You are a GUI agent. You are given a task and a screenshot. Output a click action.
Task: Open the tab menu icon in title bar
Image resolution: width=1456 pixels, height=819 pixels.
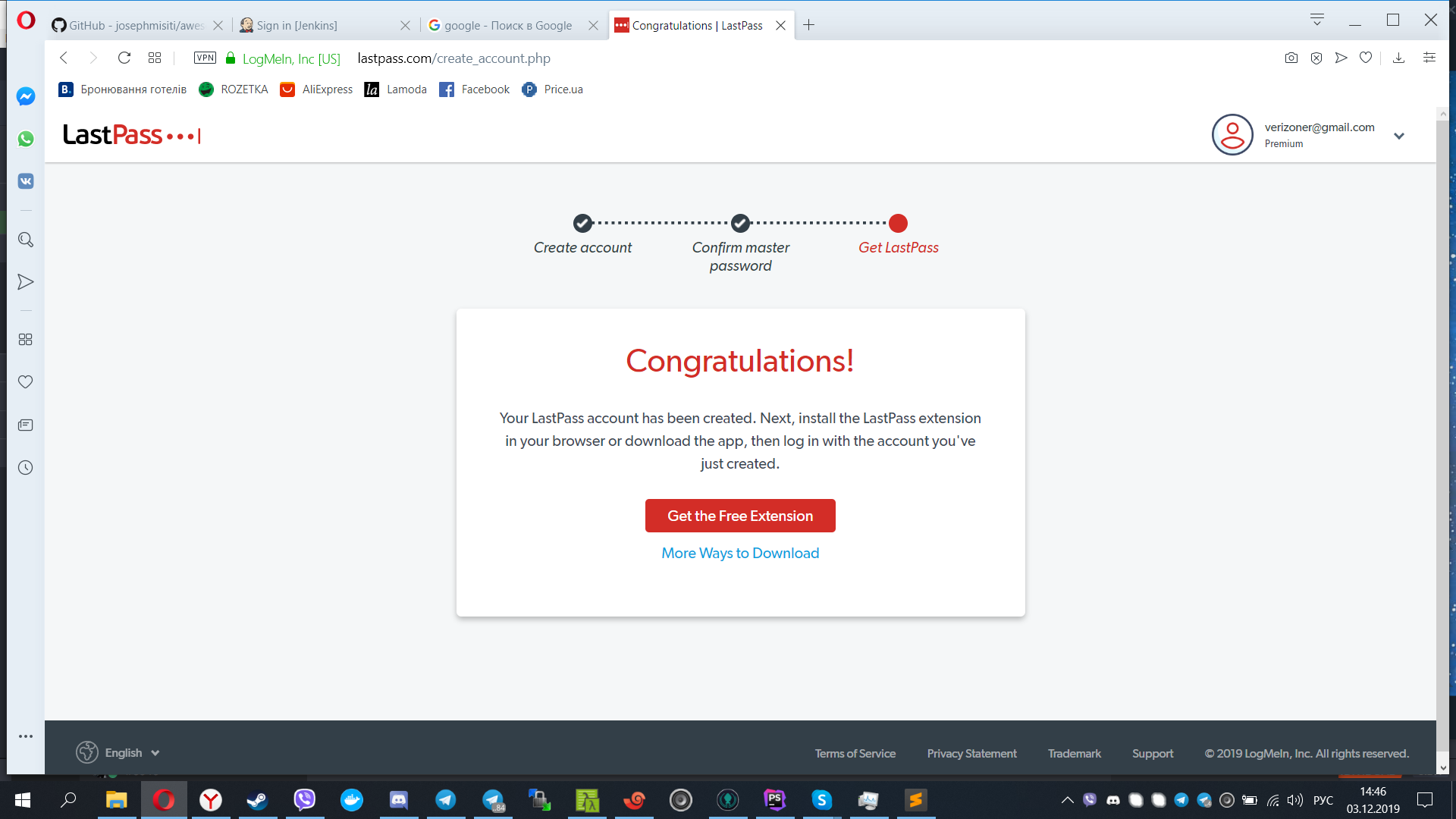coord(1317,20)
